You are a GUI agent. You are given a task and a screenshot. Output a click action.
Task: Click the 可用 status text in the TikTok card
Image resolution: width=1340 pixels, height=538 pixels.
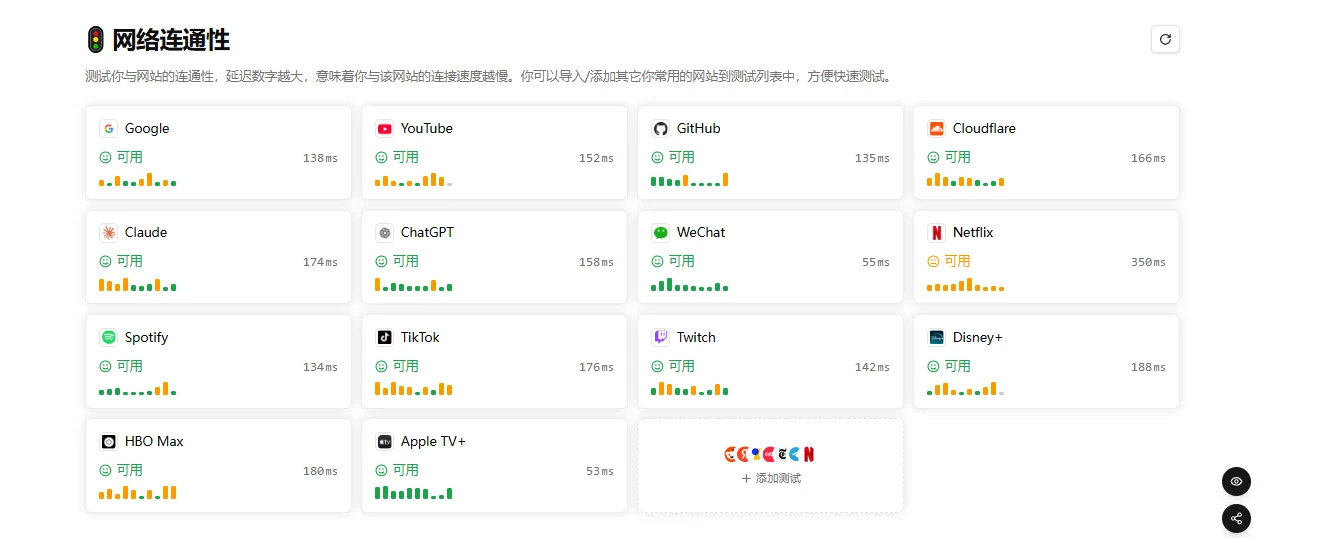click(x=405, y=366)
